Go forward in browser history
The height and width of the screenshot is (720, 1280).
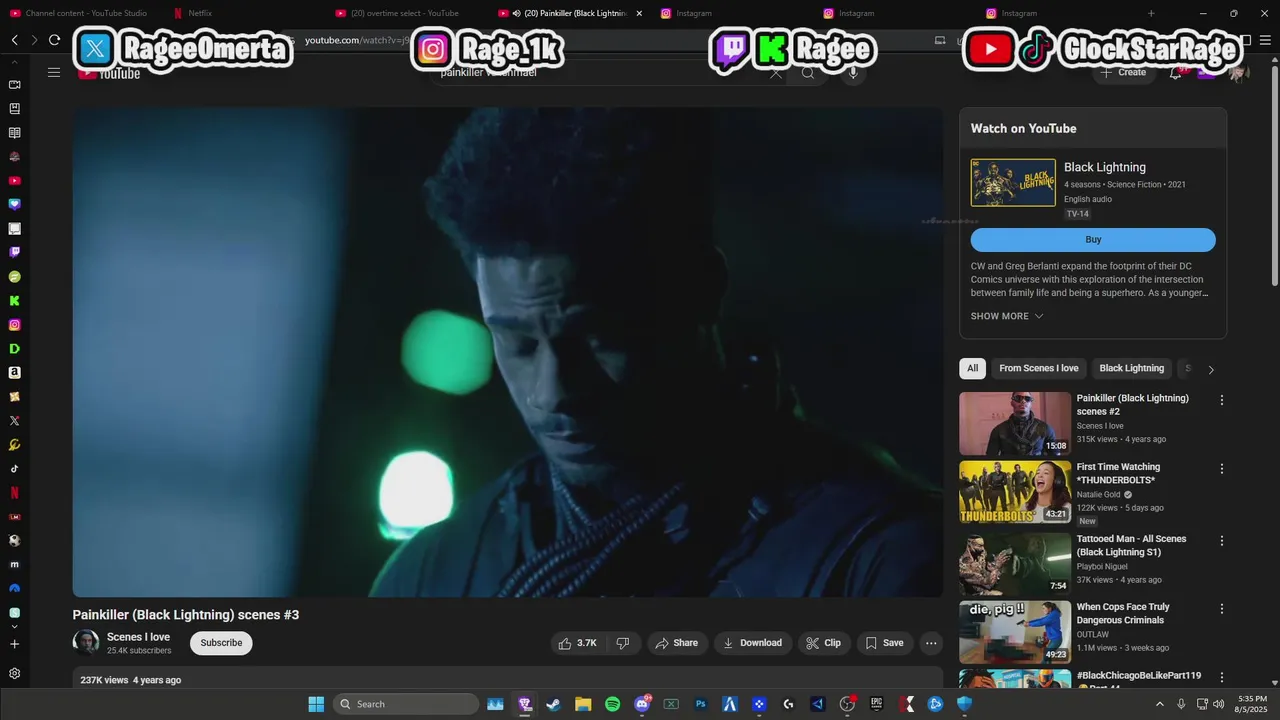point(34,40)
